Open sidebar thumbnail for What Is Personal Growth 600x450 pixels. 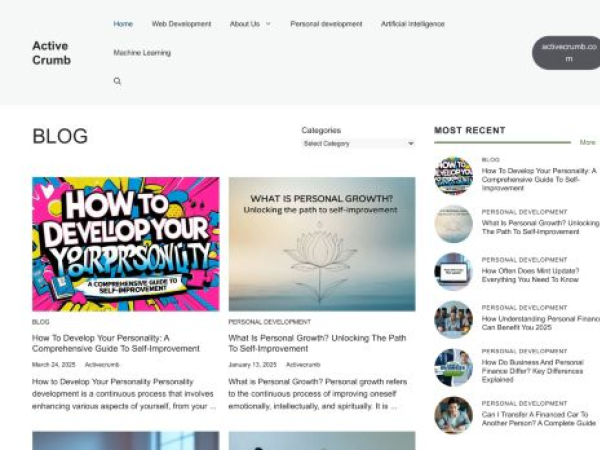(453, 224)
